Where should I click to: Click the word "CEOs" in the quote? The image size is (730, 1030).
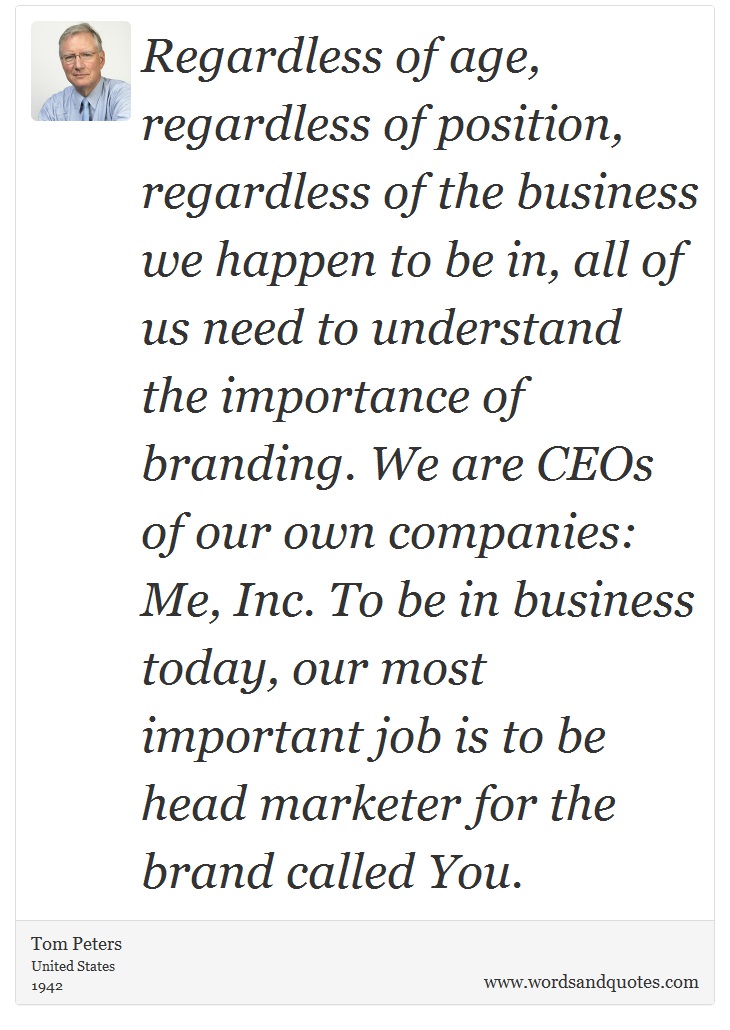(595, 466)
